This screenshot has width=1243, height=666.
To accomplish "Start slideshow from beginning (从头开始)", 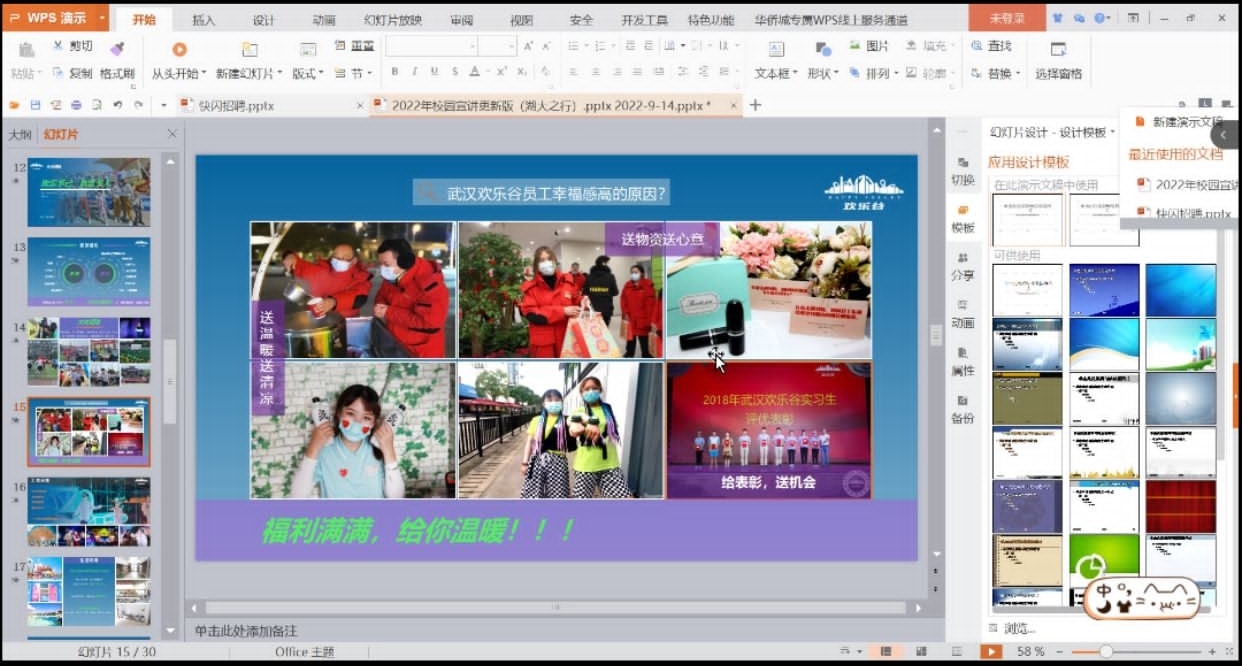I will pos(179,49).
